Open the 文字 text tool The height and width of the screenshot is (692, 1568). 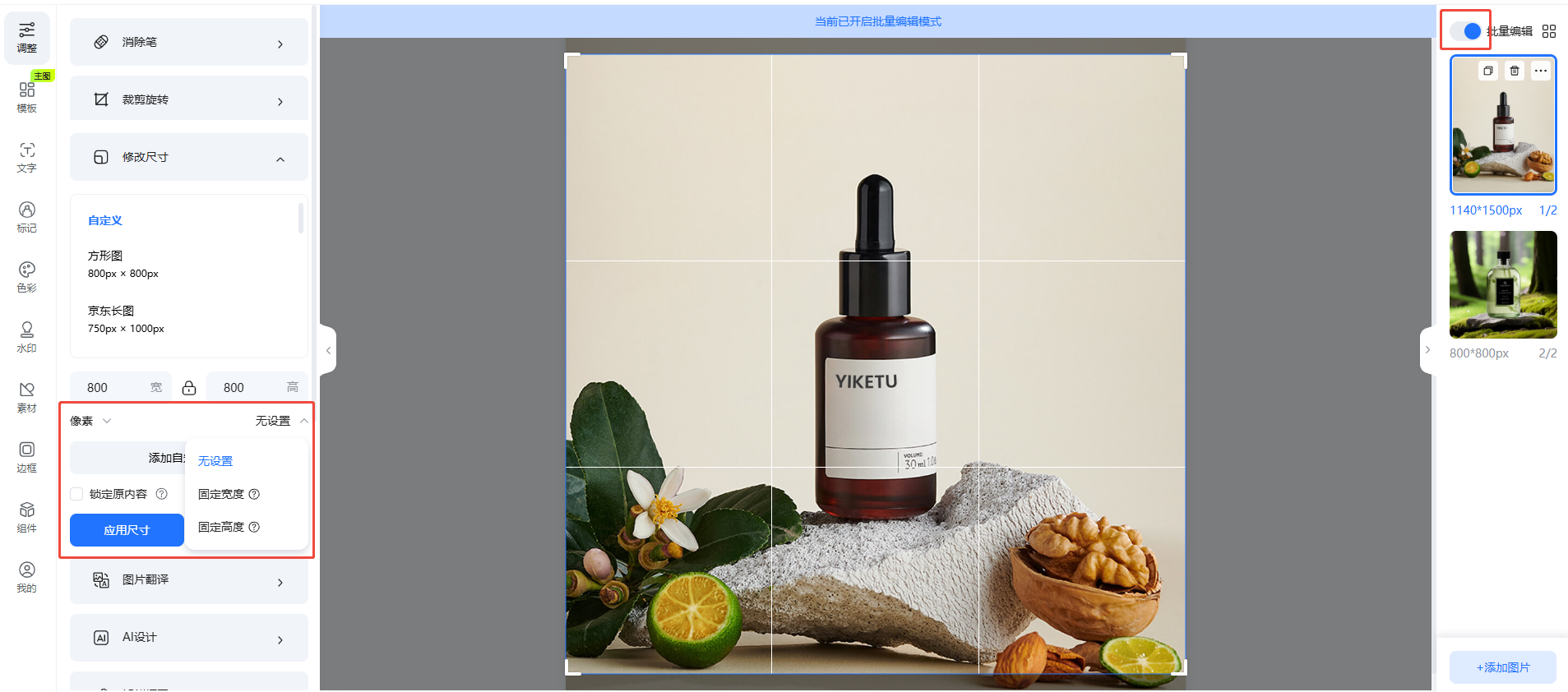point(27,157)
